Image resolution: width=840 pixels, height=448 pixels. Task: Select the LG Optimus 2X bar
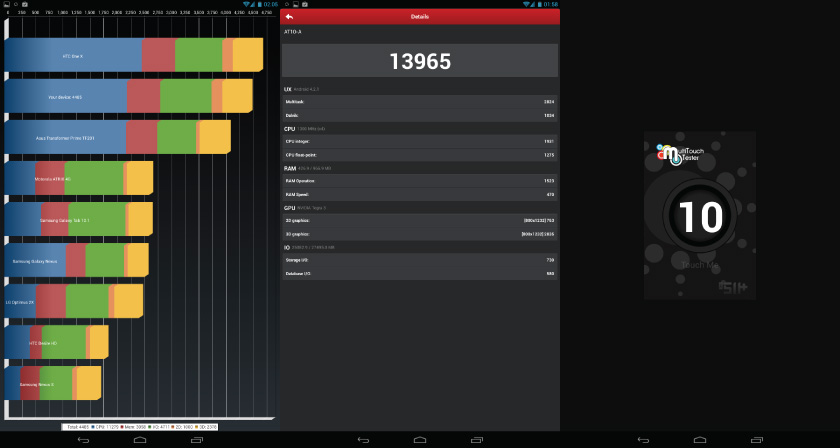[73, 301]
